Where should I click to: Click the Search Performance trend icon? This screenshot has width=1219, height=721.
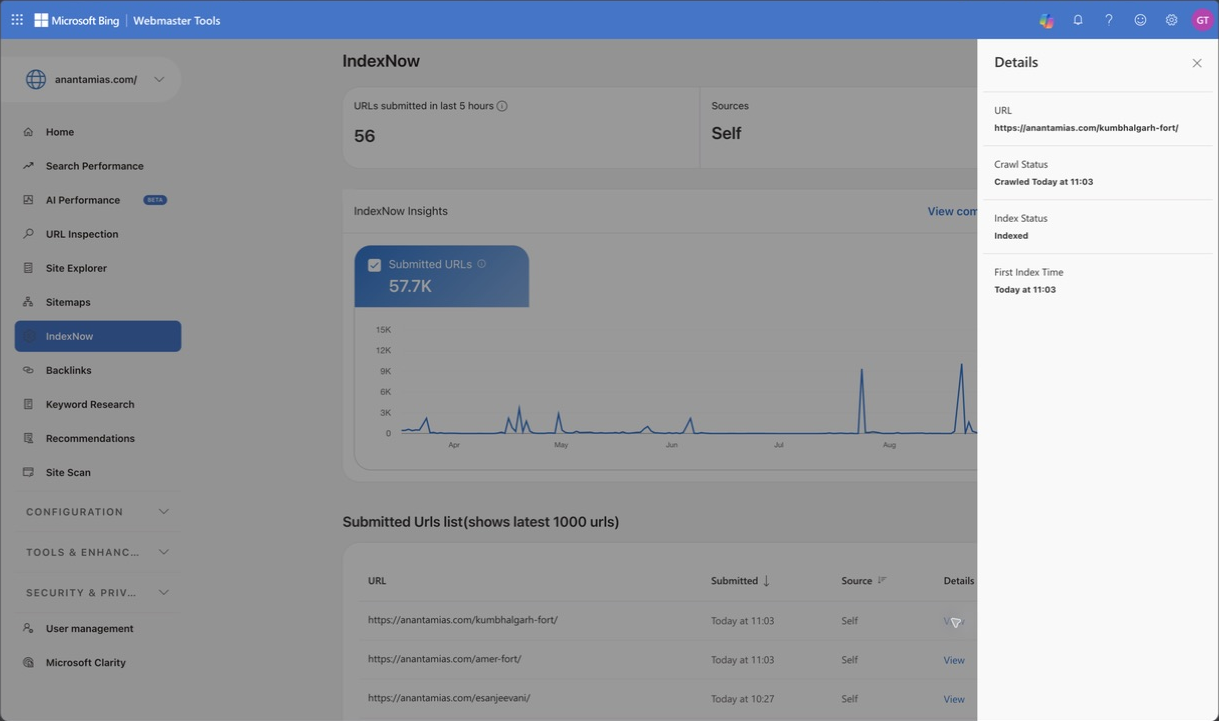28,166
